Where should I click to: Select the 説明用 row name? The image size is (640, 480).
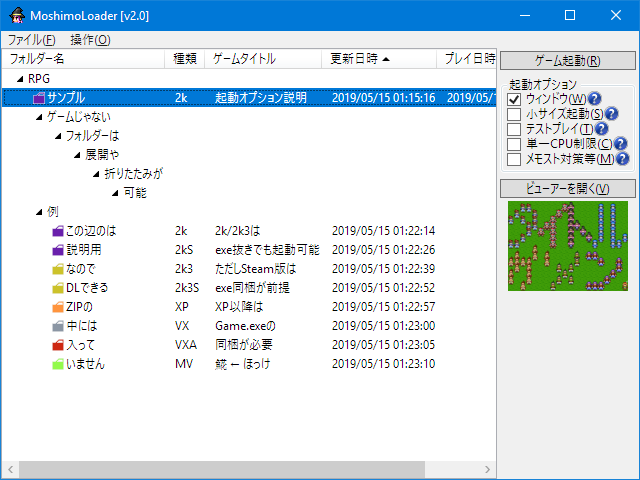(84, 250)
